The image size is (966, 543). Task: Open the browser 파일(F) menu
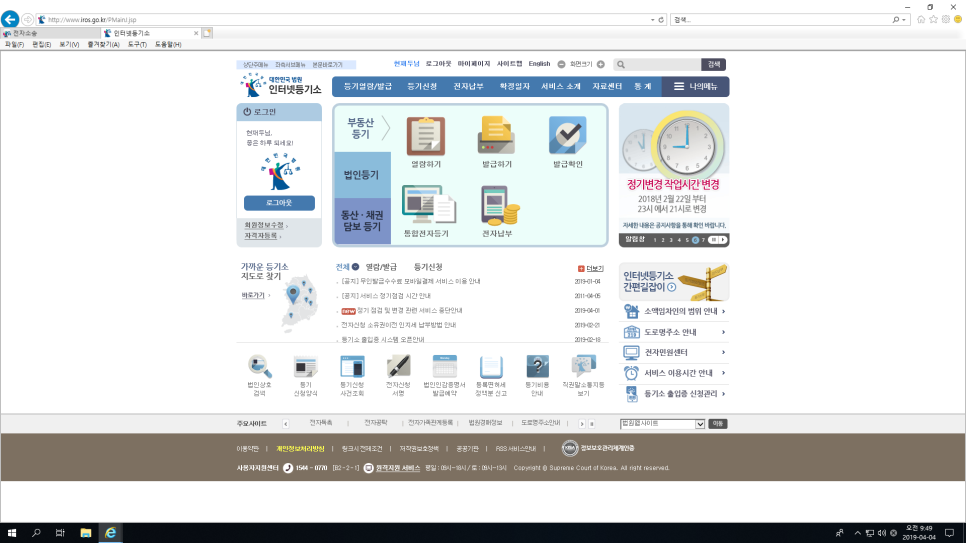click(14, 44)
